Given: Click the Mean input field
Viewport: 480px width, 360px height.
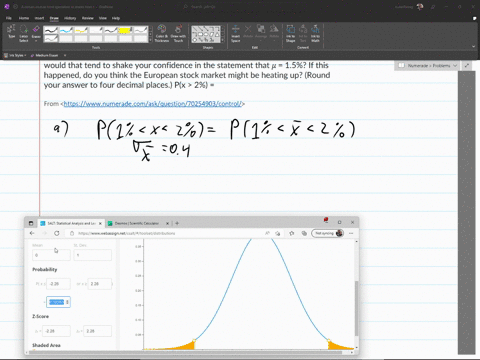Looking at the screenshot, I should tap(51, 255).
